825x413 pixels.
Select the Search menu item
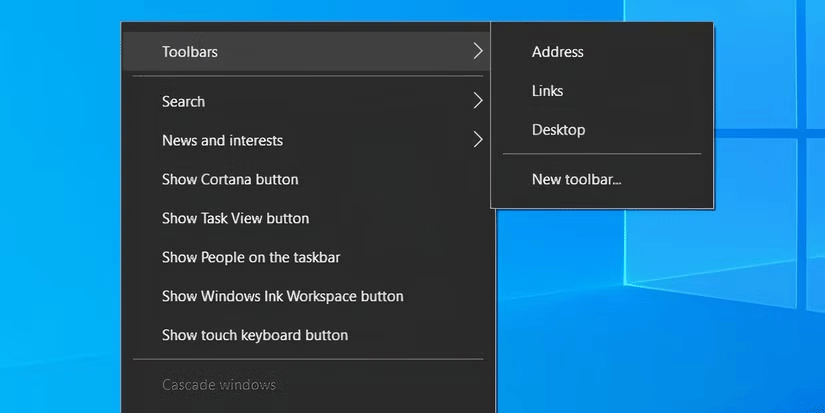tap(184, 101)
